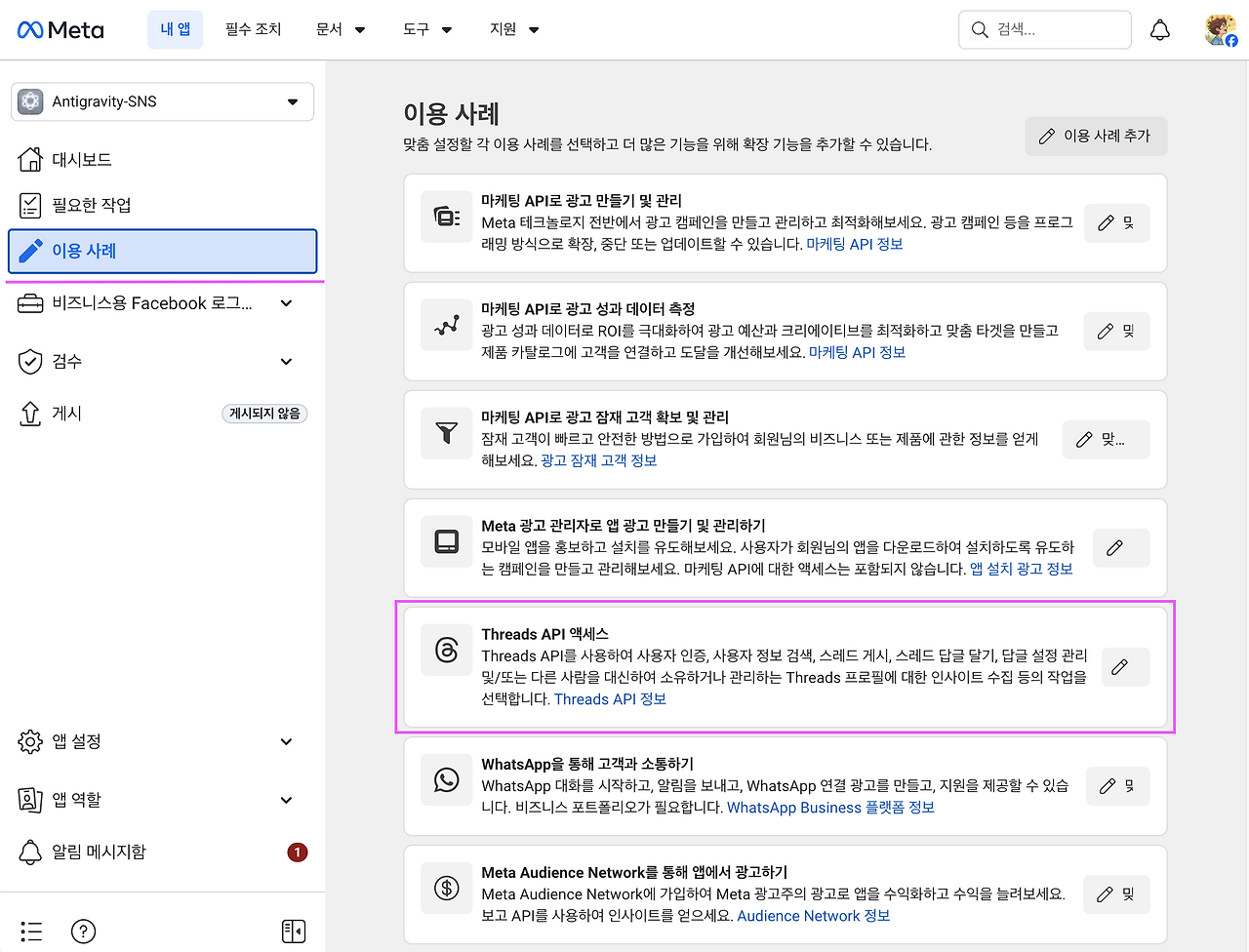Open the 게시 upload item in the sidebar

coord(162,414)
